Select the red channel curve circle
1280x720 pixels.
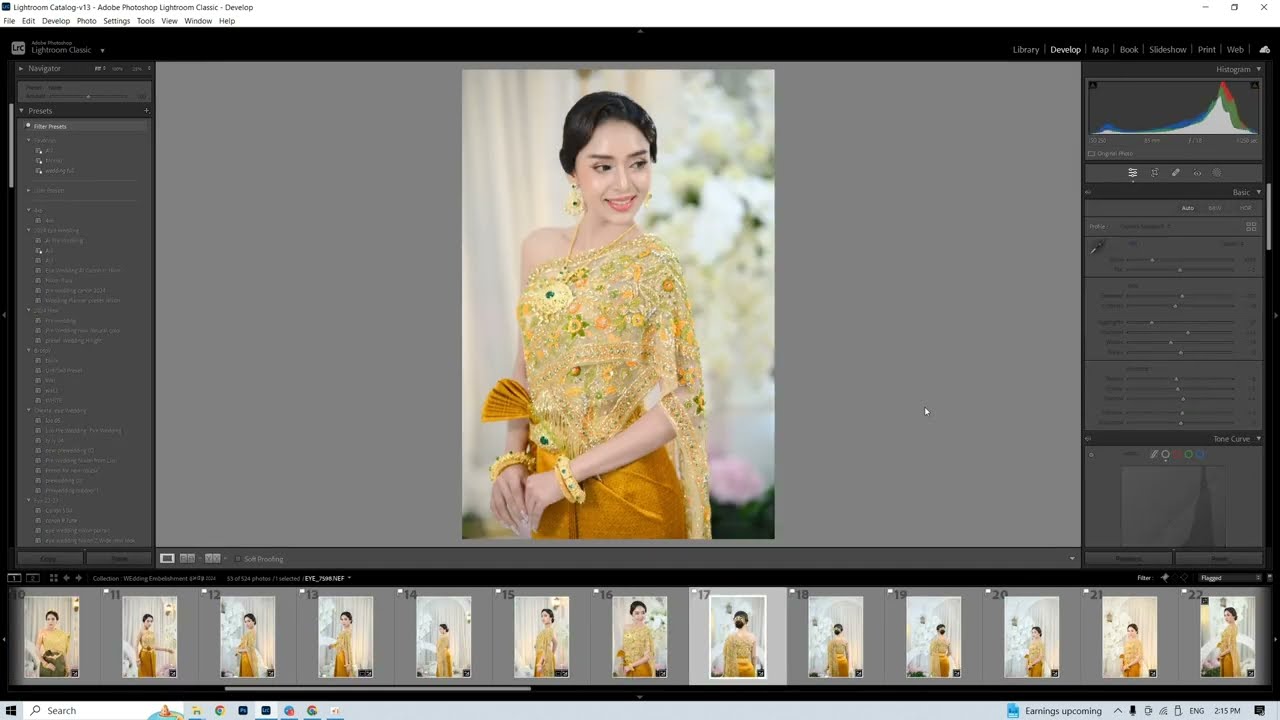click(x=1177, y=454)
